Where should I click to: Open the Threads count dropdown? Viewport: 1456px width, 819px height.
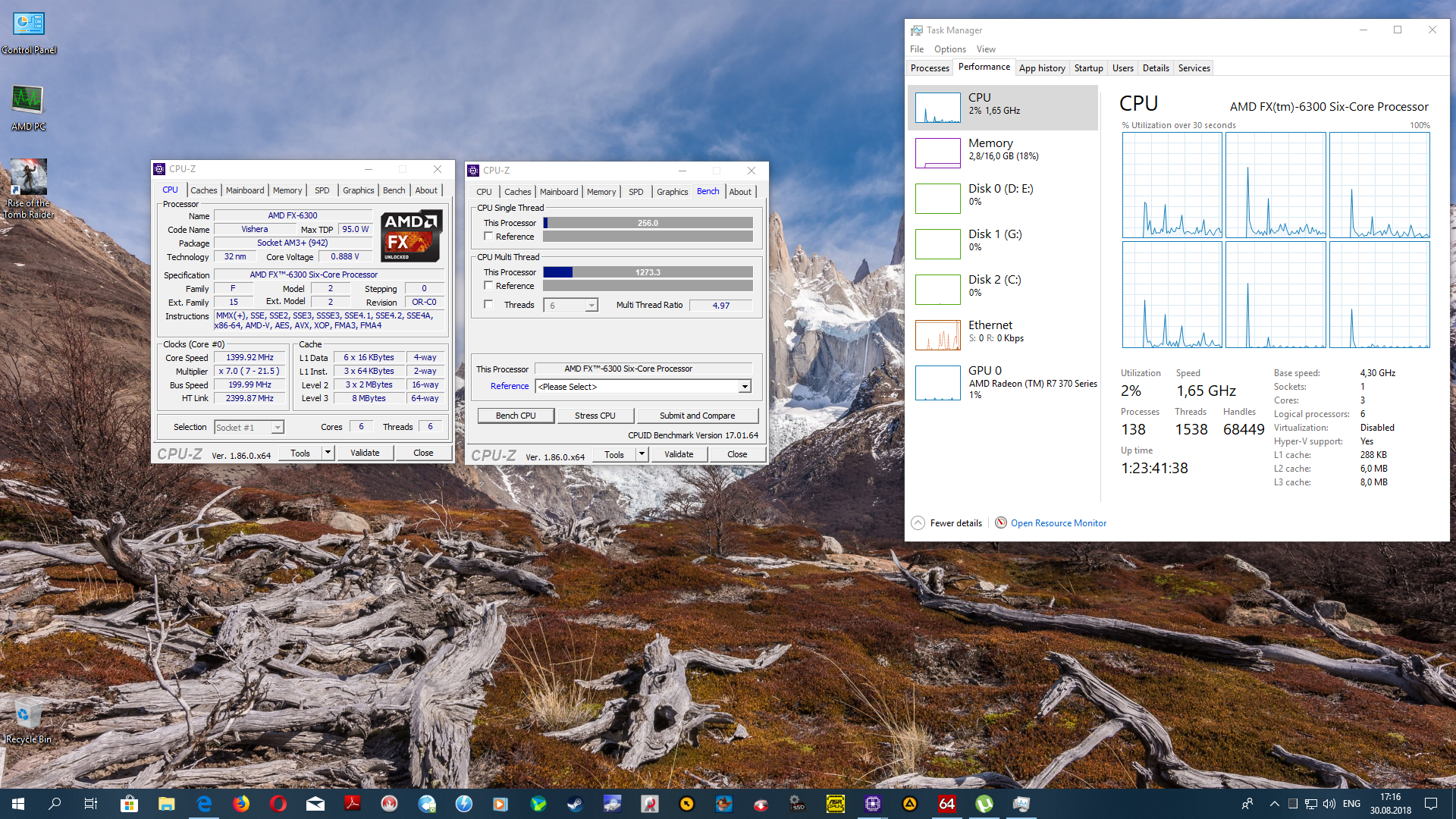coord(591,305)
